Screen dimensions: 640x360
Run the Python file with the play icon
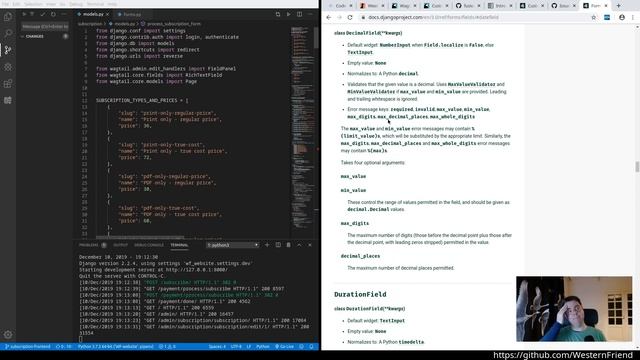pyautogui.click(x=289, y=14)
